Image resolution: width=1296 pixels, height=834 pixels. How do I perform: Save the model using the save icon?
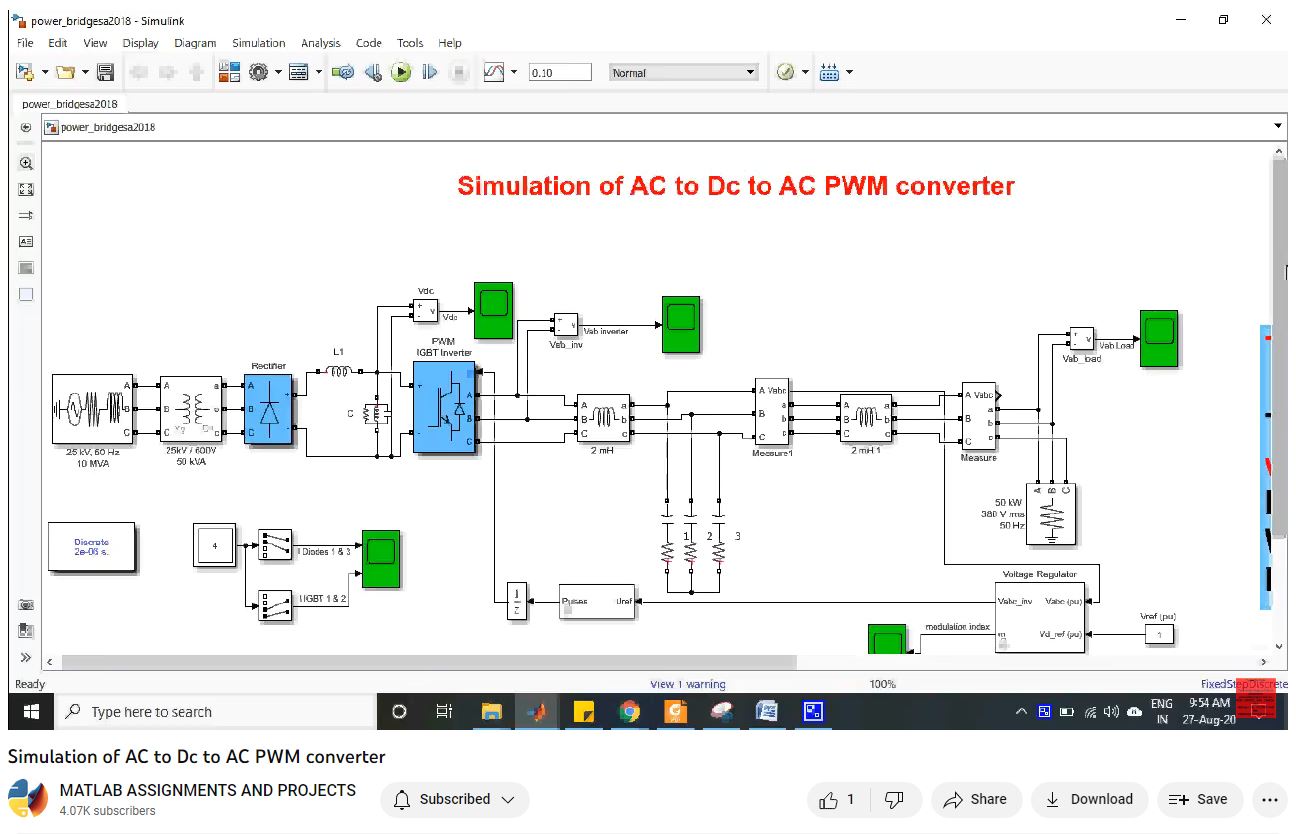(104, 71)
